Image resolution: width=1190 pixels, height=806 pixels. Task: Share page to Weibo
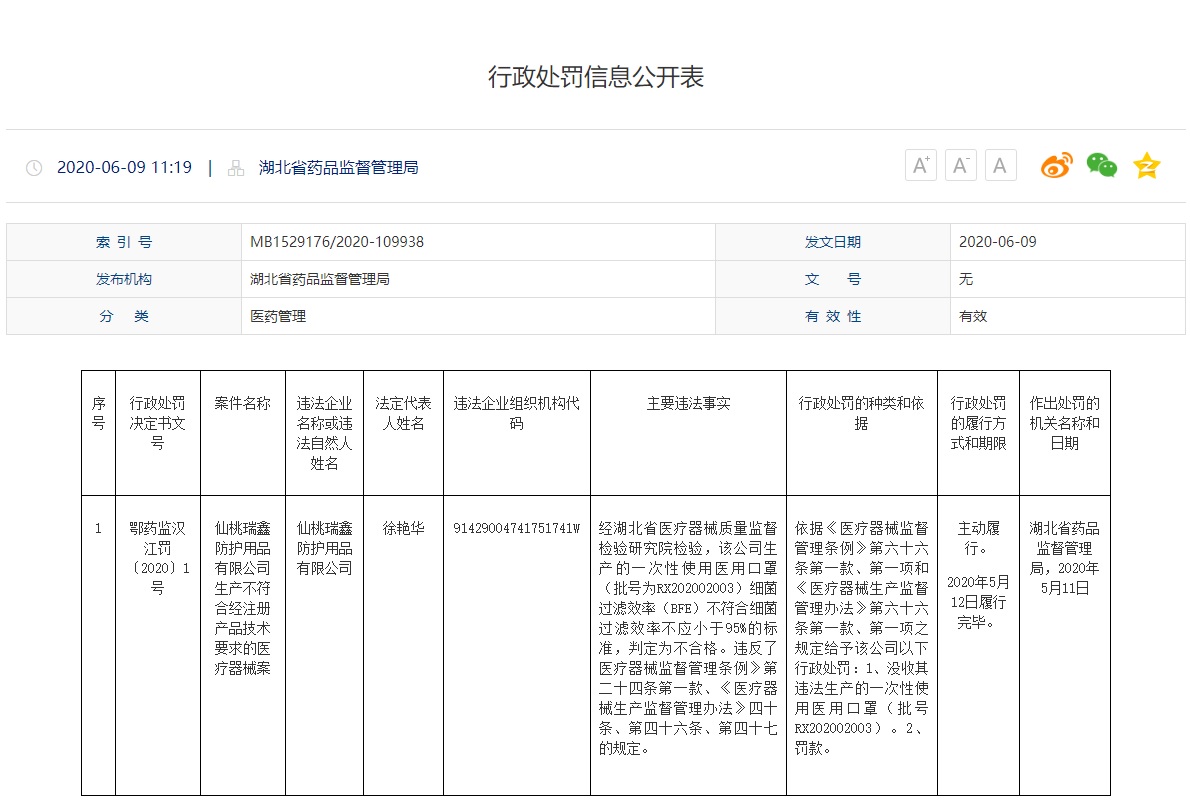pos(1056,165)
